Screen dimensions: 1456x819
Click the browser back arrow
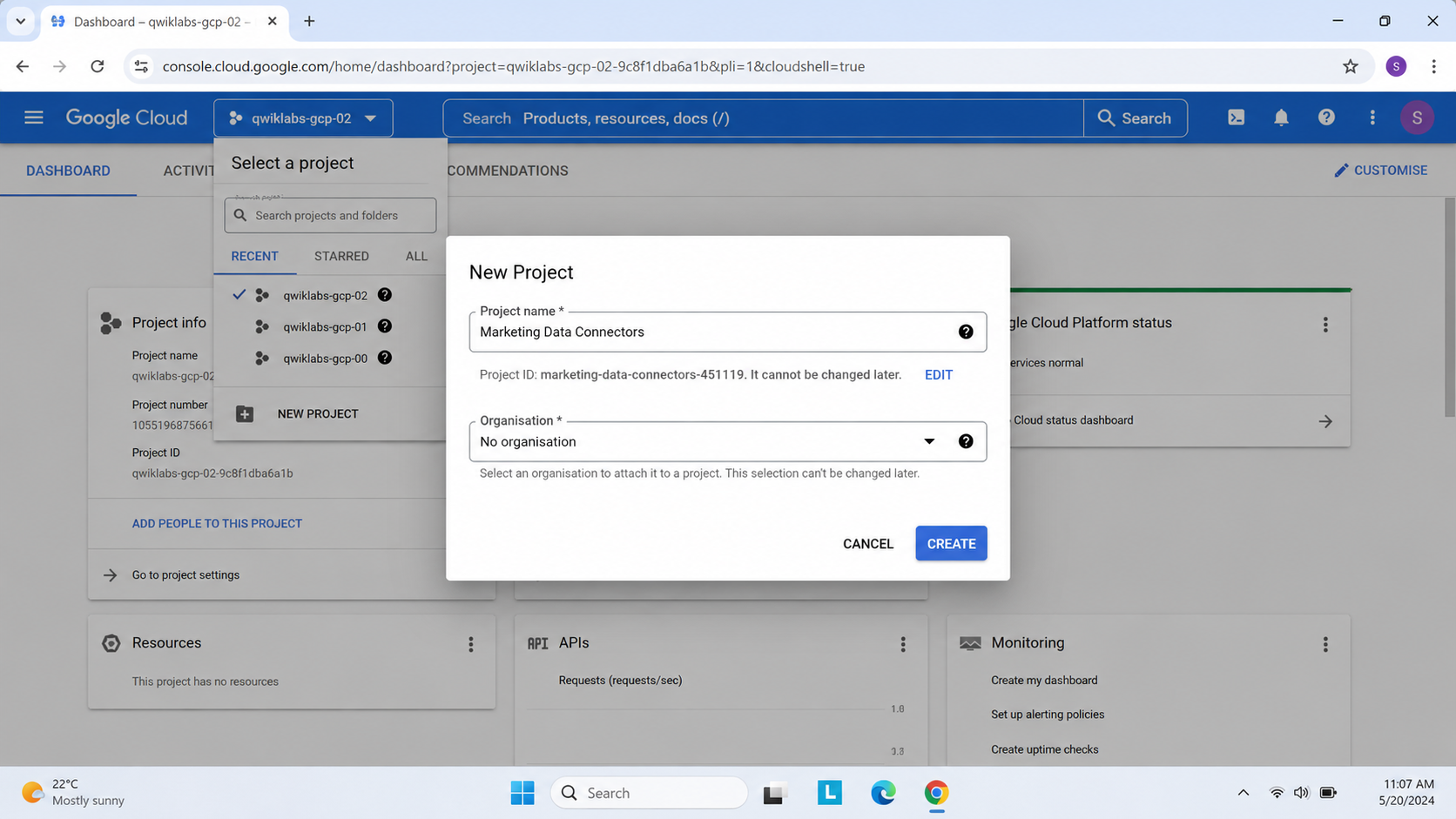tap(23, 66)
